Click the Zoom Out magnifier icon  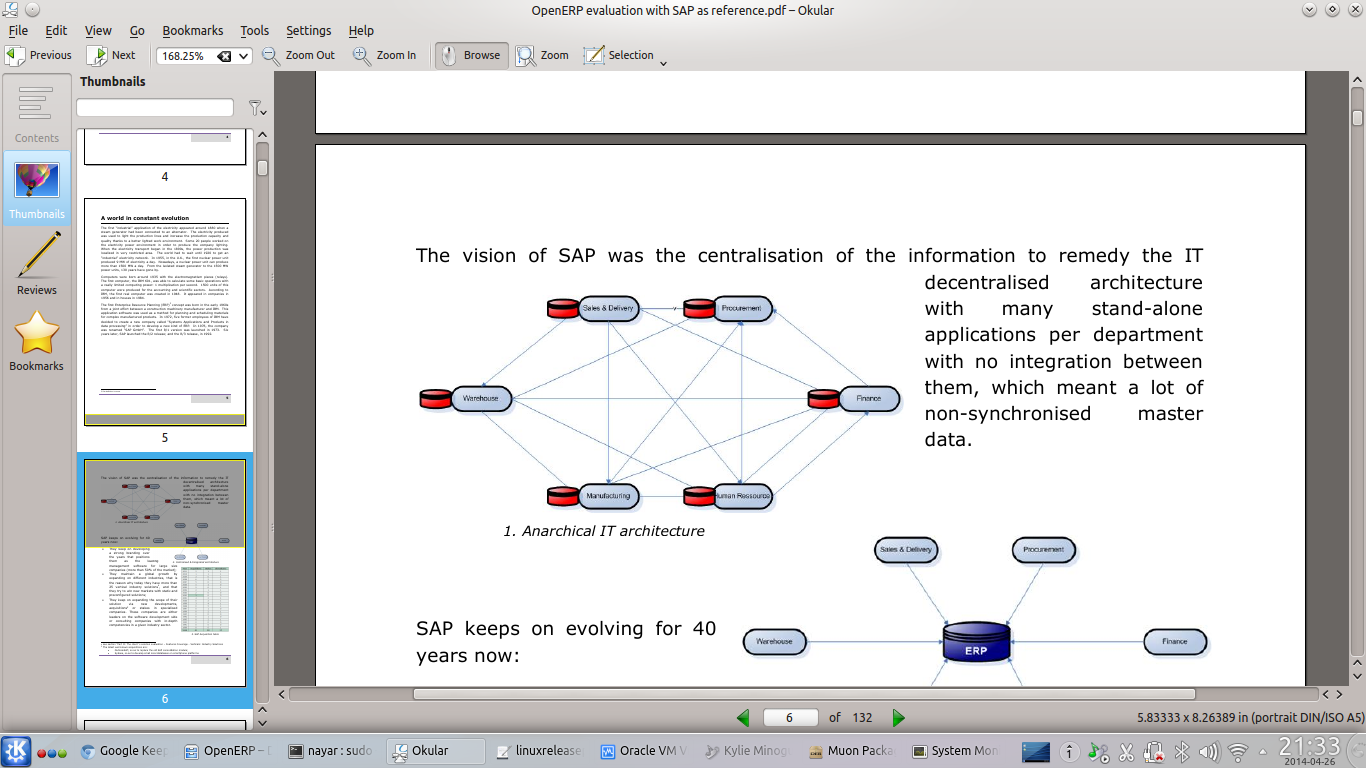point(271,55)
